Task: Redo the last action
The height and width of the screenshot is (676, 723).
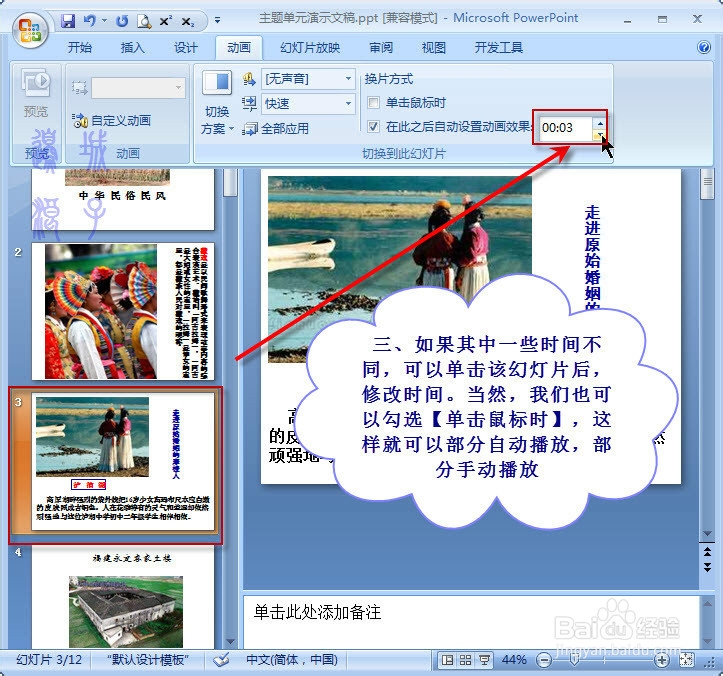Action: [x=122, y=21]
